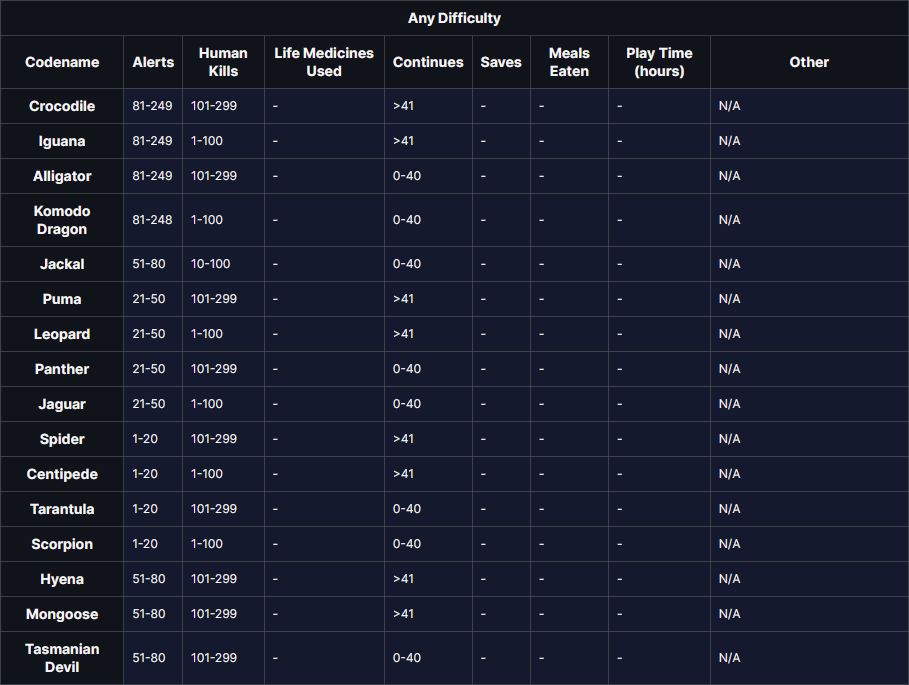909x685 pixels.
Task: Select the Scorpion Continues value 0-40
Action: 407,544
